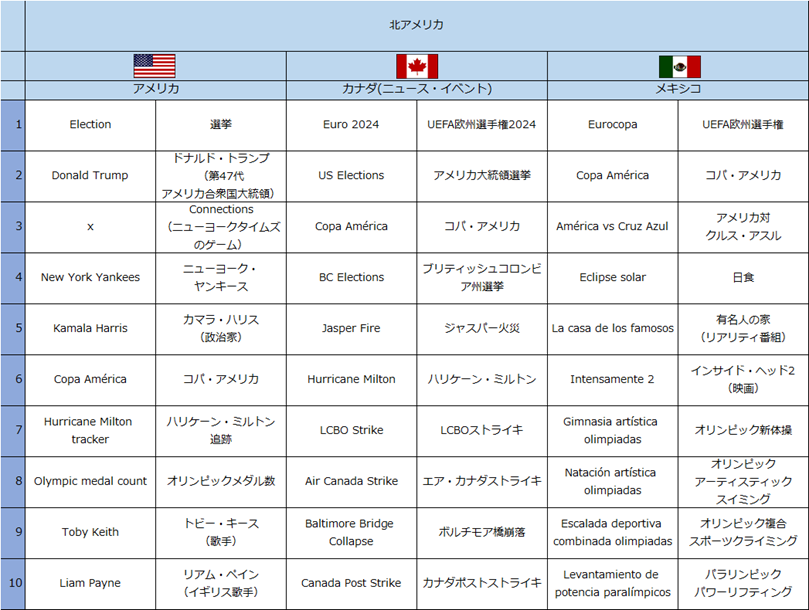Select the メキシコ country header
This screenshot has width=809, height=610.
[678, 89]
